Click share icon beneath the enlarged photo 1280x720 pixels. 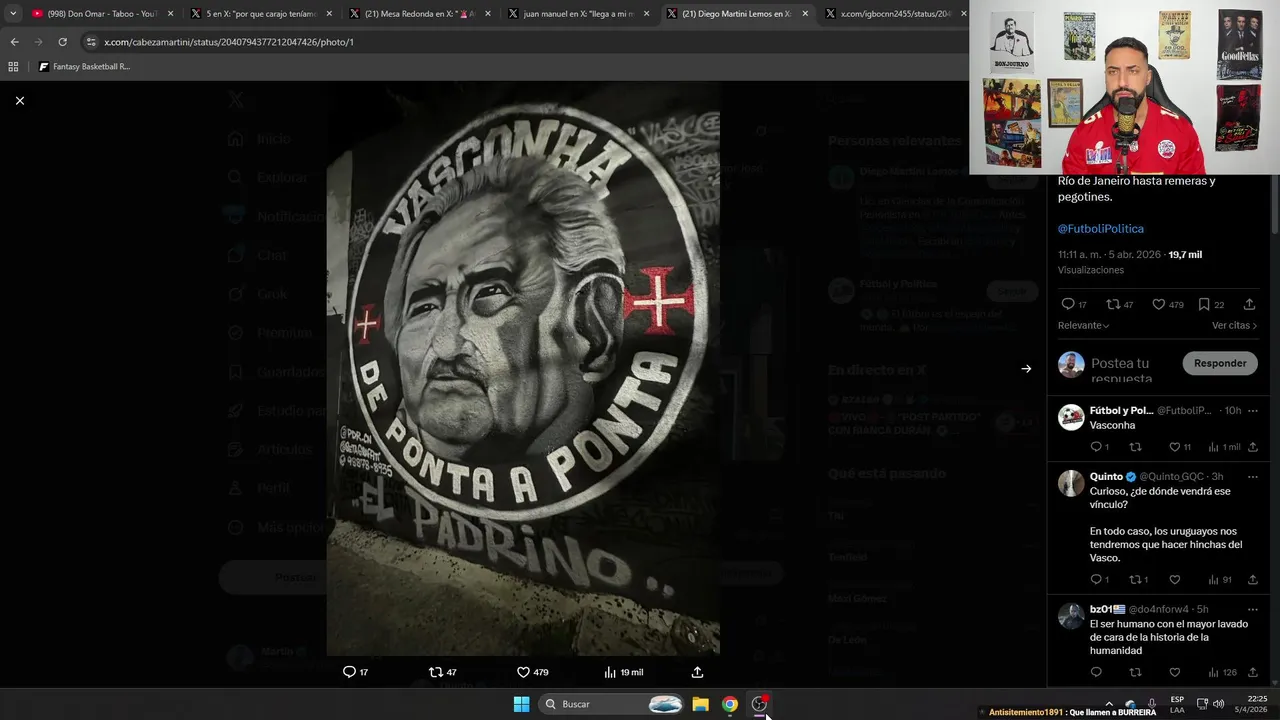click(697, 672)
